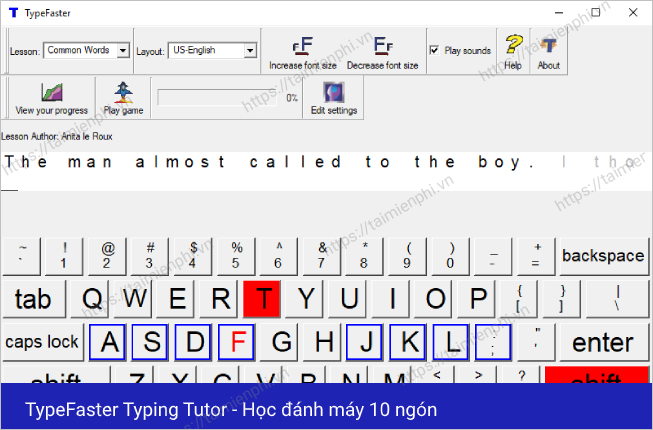The width and height of the screenshot is (653, 430).
Task: Click the 0 right parenthesis key
Action: coord(450,256)
